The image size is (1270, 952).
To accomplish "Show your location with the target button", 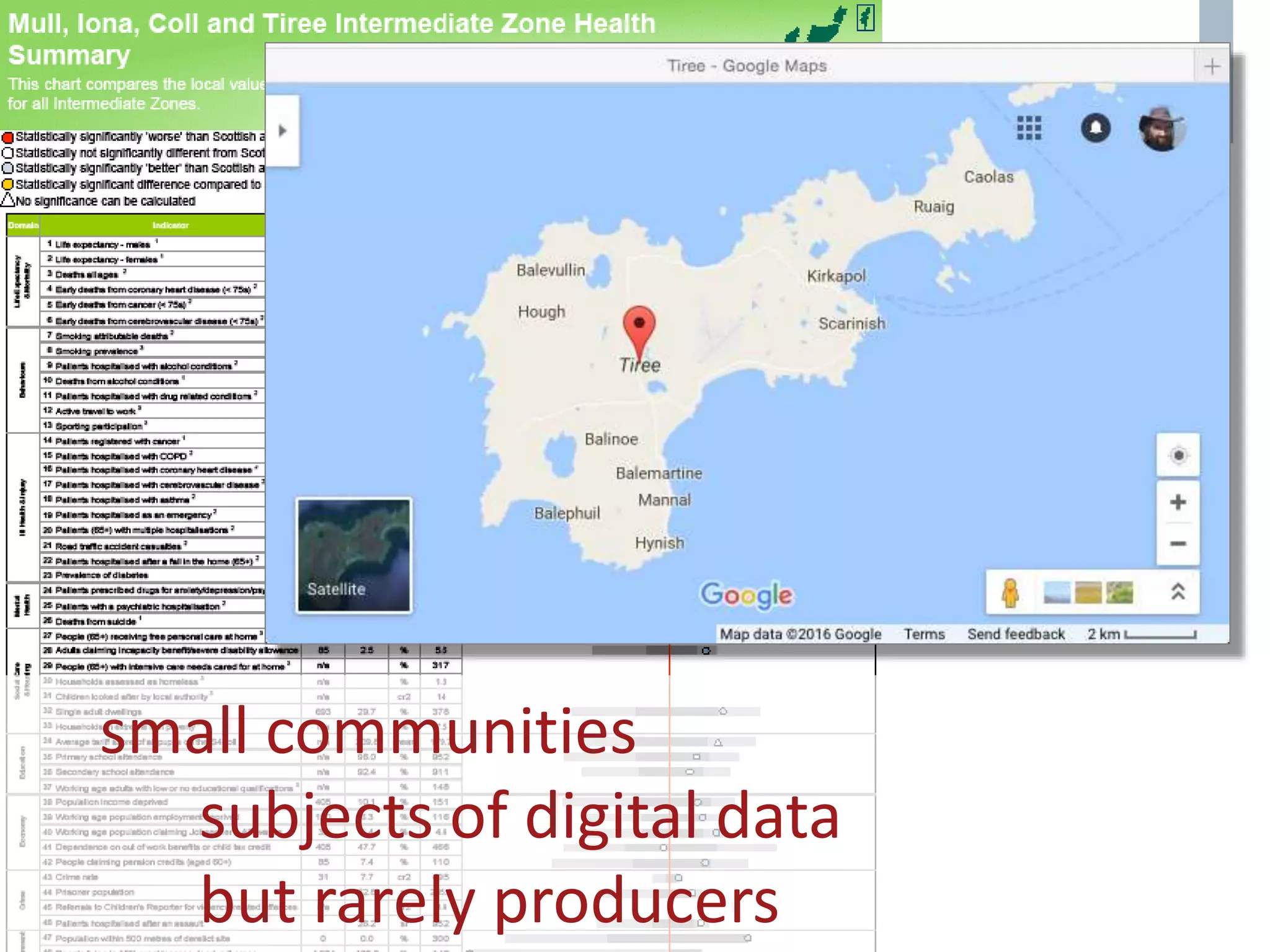I will tap(1178, 456).
